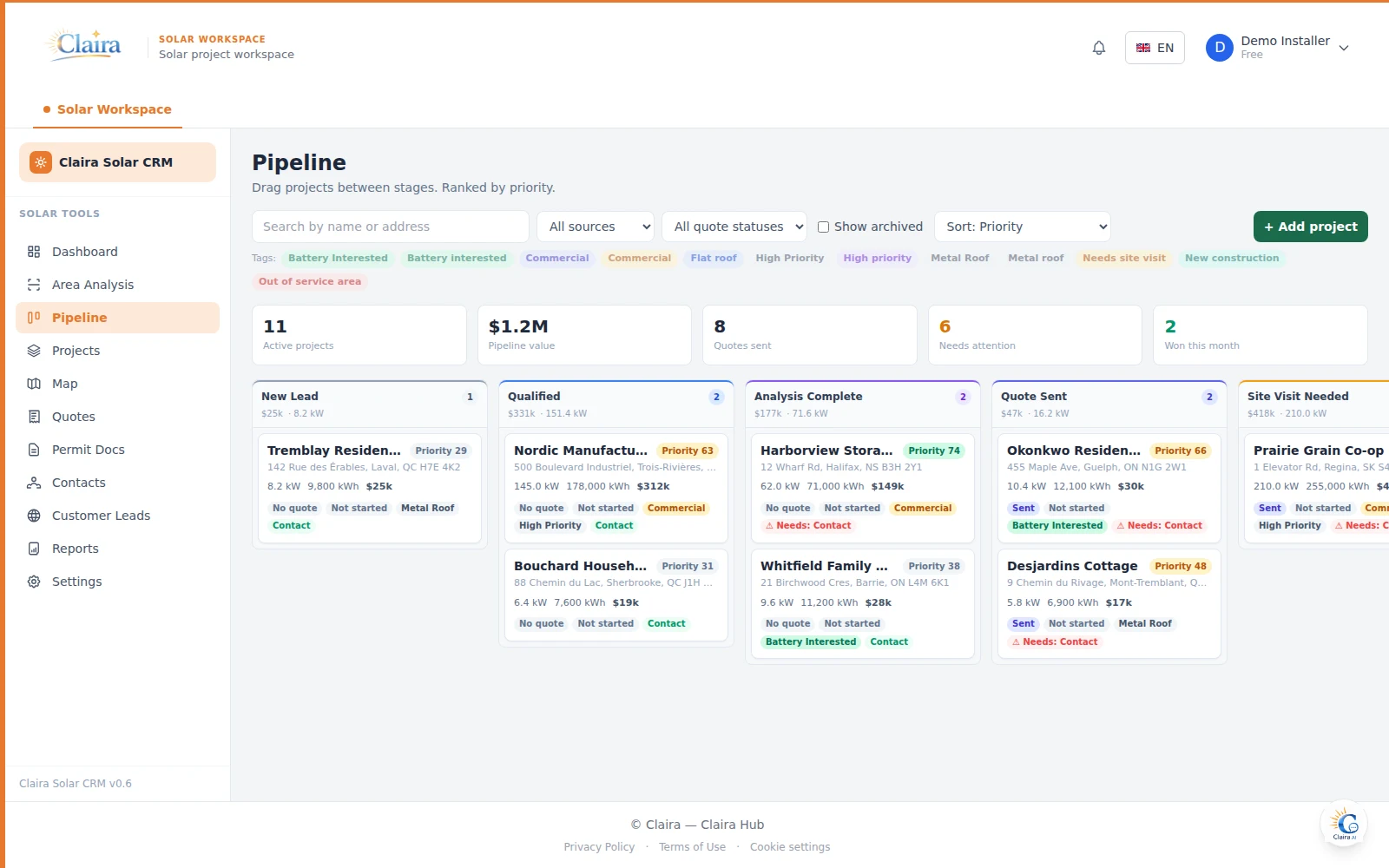This screenshot has height=868, width=1389.
Task: Open the Sort: Priority dropdown
Action: click(1023, 227)
